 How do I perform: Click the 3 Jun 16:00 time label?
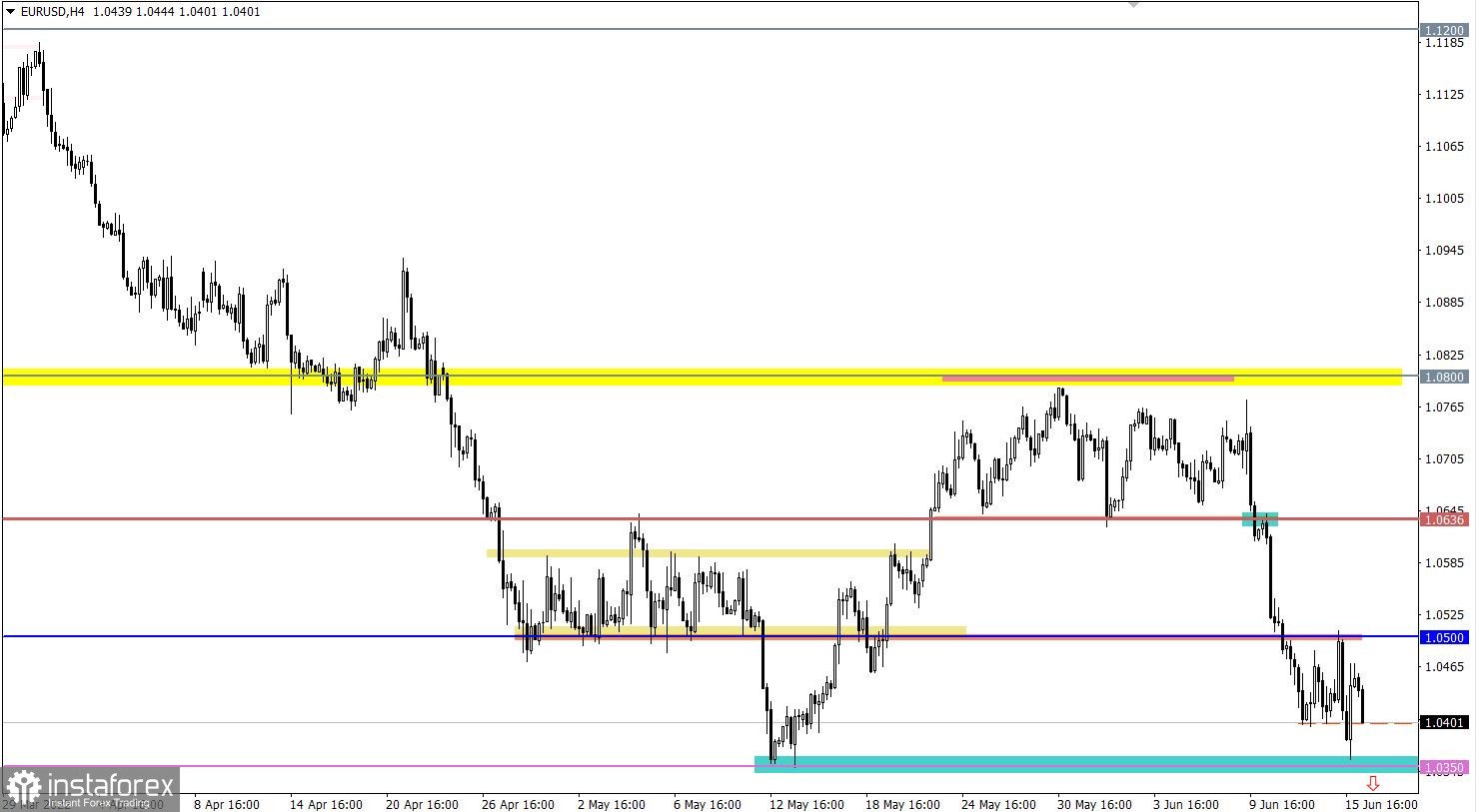pos(1185,804)
